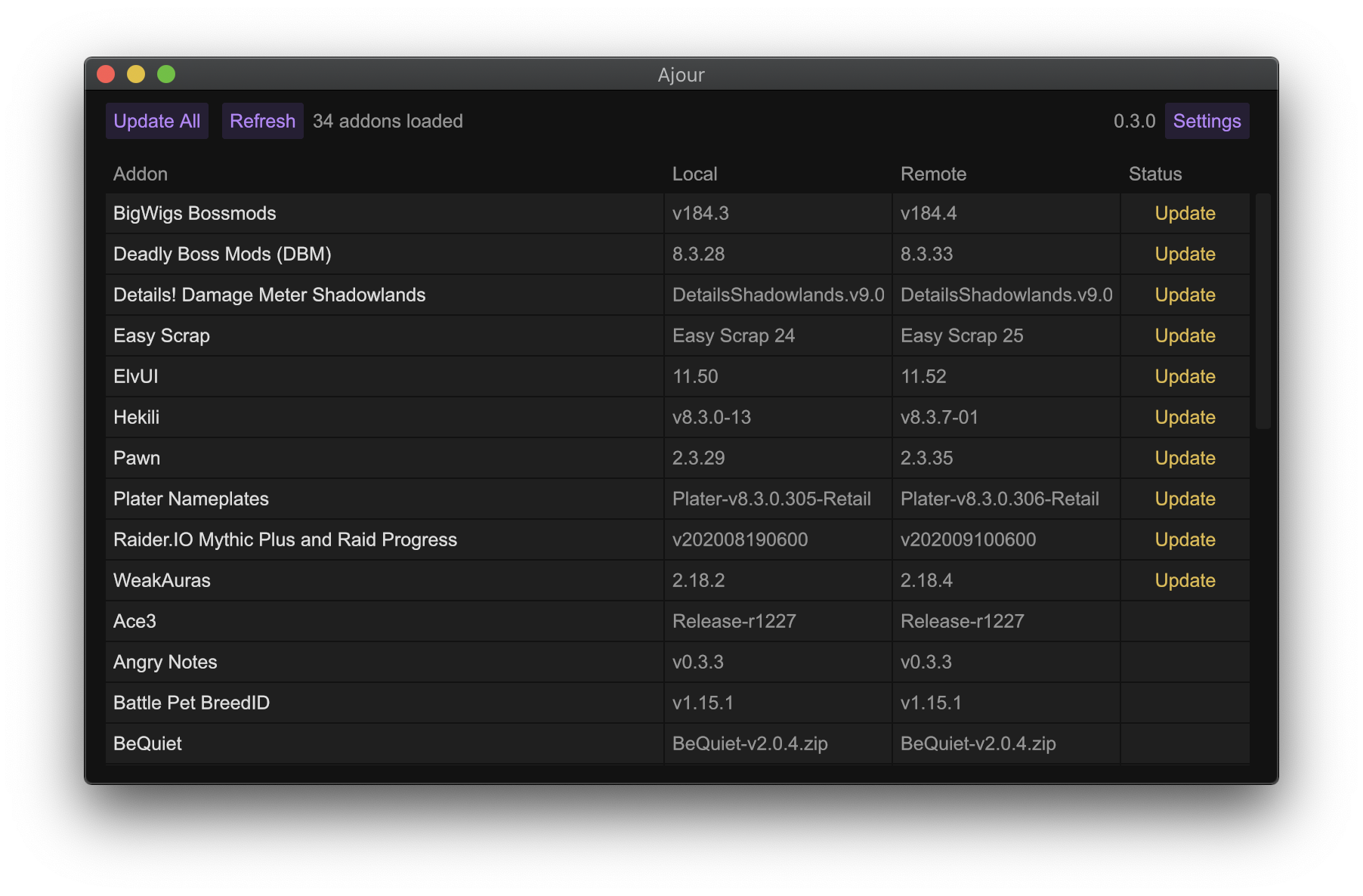Update the Hekili addon
Viewport: 1363px width, 896px height.
tap(1185, 417)
